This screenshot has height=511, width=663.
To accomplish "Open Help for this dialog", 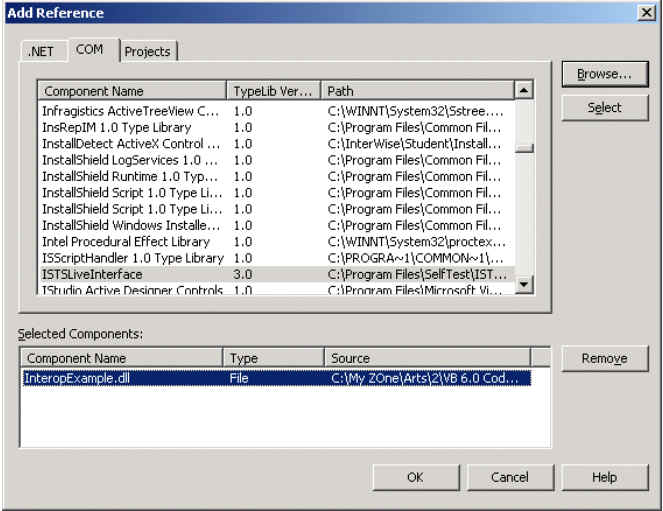I will (x=605, y=478).
